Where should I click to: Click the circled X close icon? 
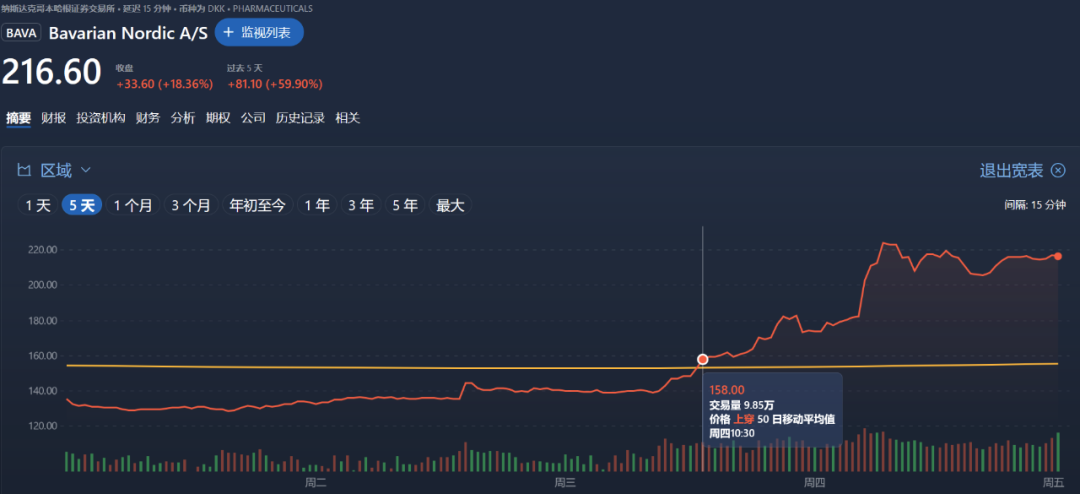point(1058,171)
